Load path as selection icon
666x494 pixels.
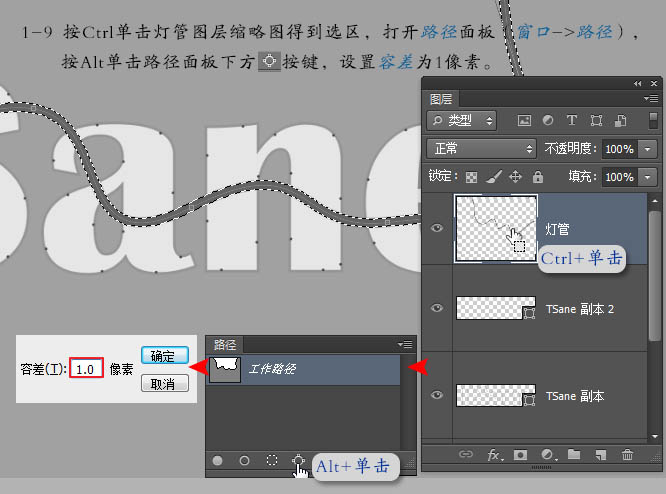tap(270, 461)
